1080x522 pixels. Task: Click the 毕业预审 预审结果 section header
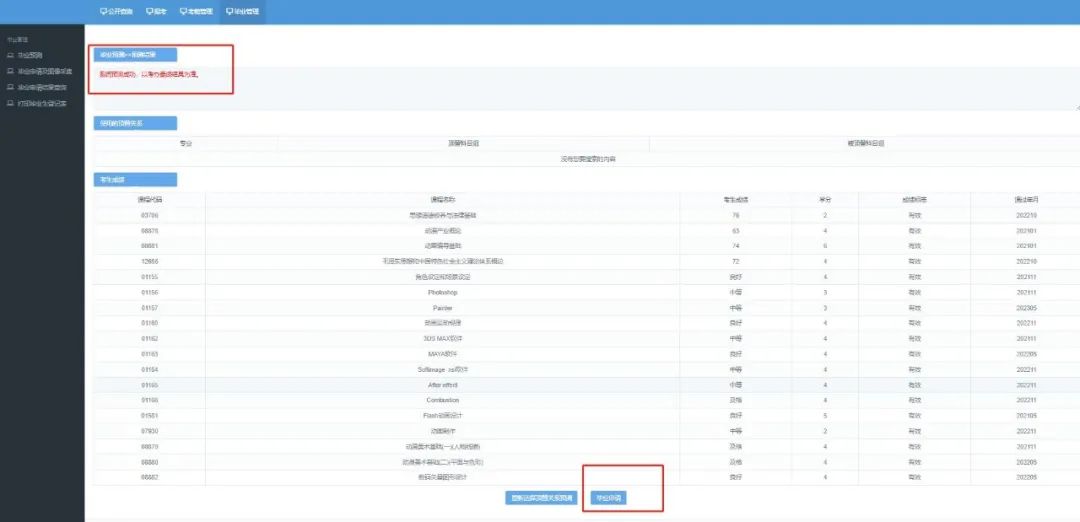[135, 54]
